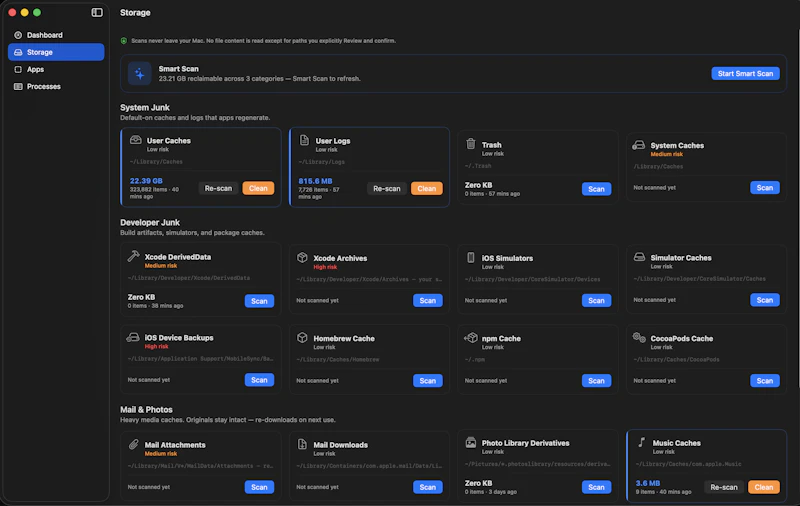Click the iOS Device Backups icon
This screenshot has height=506, width=800.
pyautogui.click(x=133, y=337)
